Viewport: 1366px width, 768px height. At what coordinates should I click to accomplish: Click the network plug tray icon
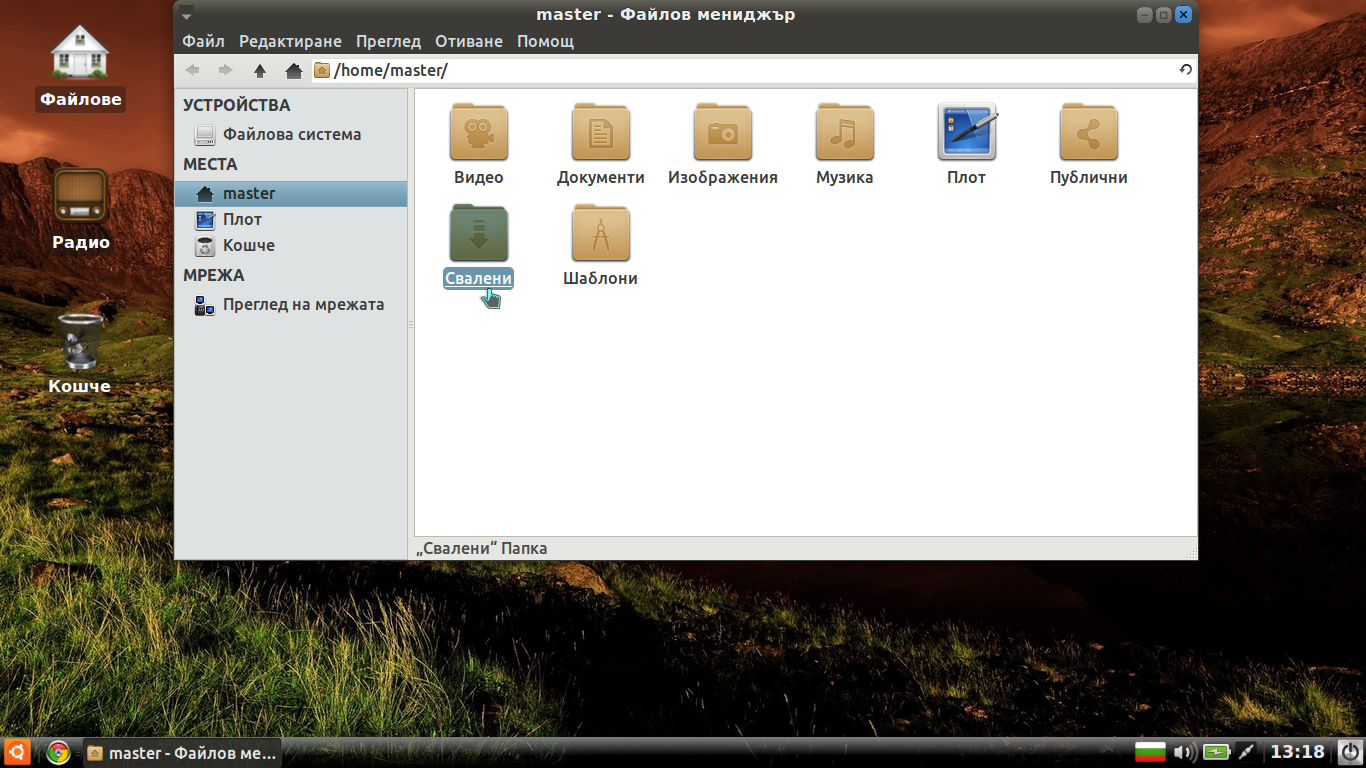(1246, 752)
